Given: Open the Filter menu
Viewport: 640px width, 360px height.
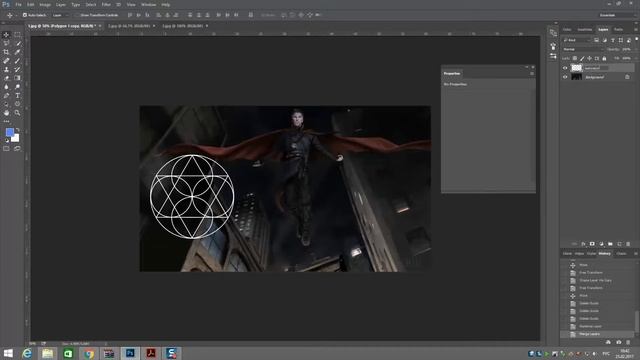Looking at the screenshot, I should [x=106, y=4].
